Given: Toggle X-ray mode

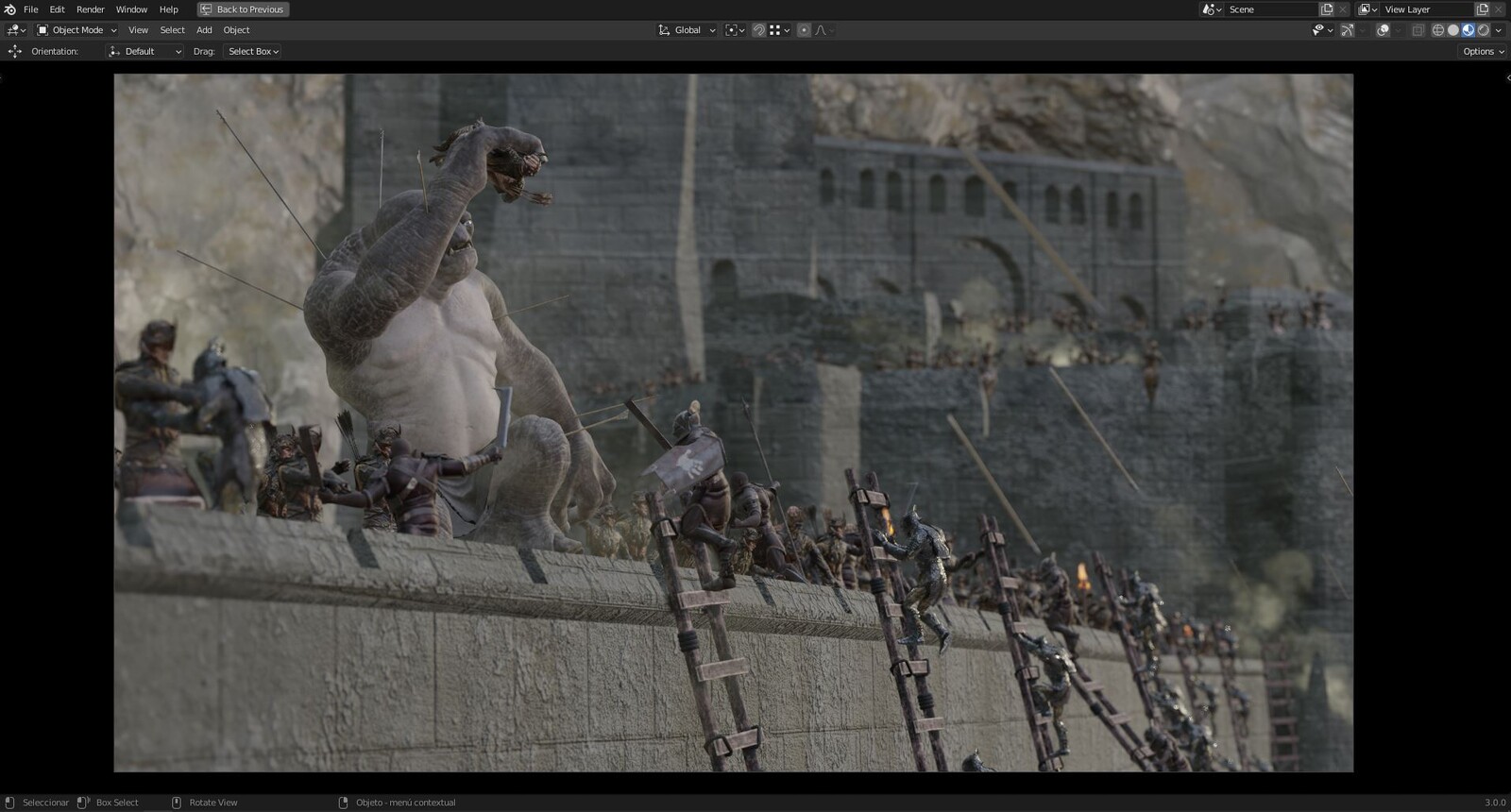Looking at the screenshot, I should (1418, 30).
